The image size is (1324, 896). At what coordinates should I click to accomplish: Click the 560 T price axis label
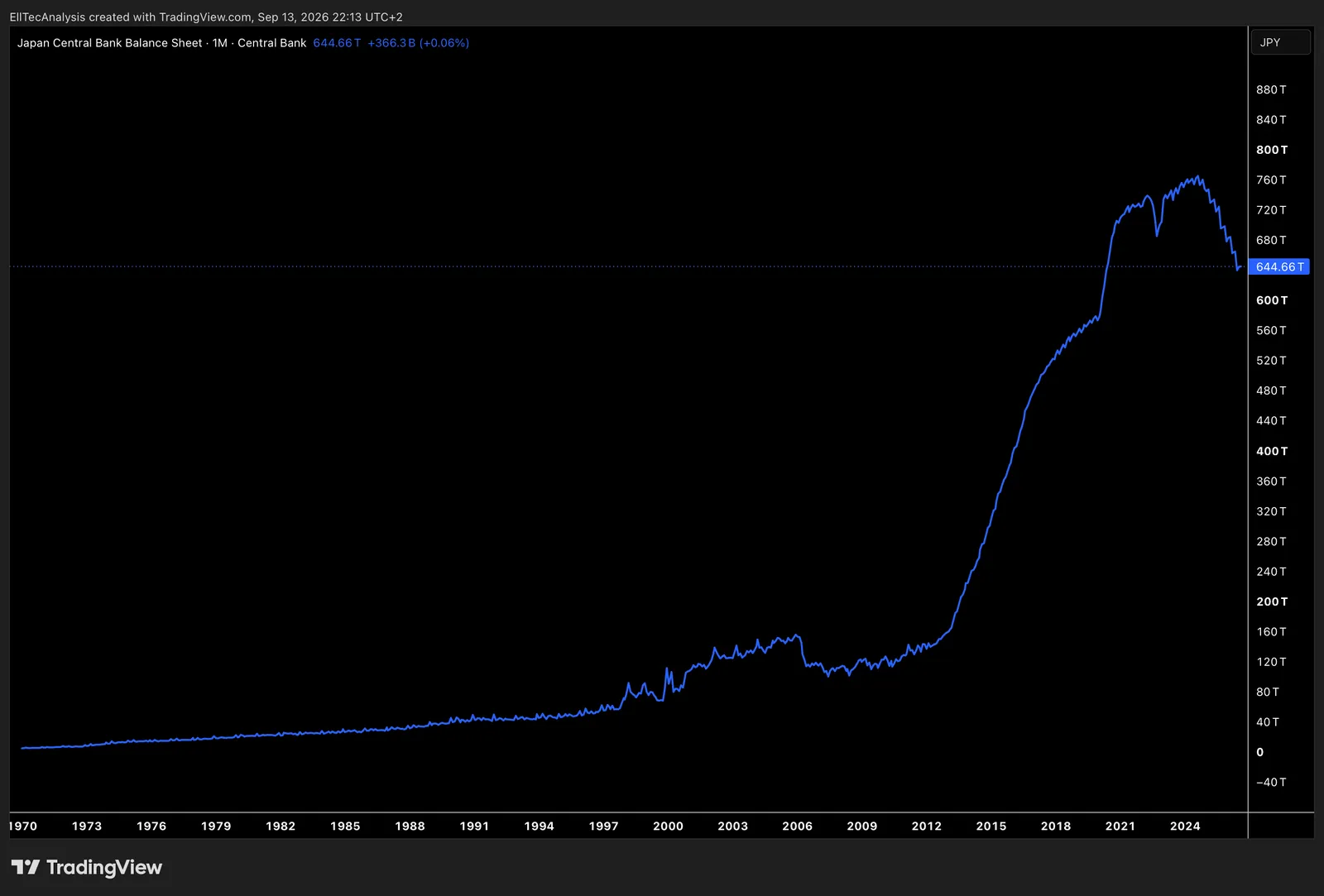point(1271,330)
